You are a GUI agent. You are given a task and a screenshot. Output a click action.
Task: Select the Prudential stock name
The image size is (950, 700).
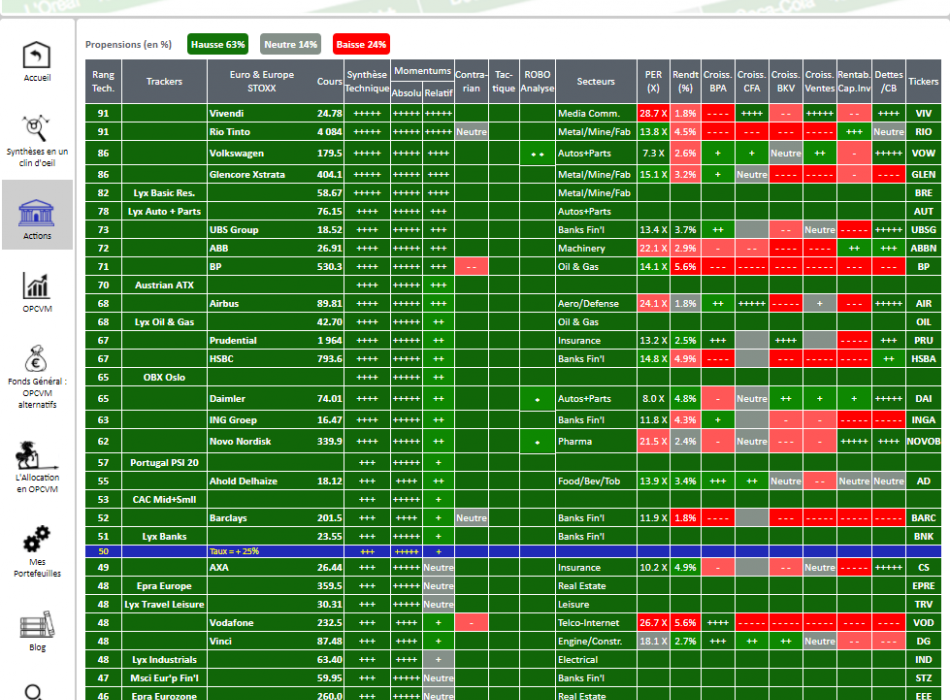pyautogui.click(x=233, y=341)
